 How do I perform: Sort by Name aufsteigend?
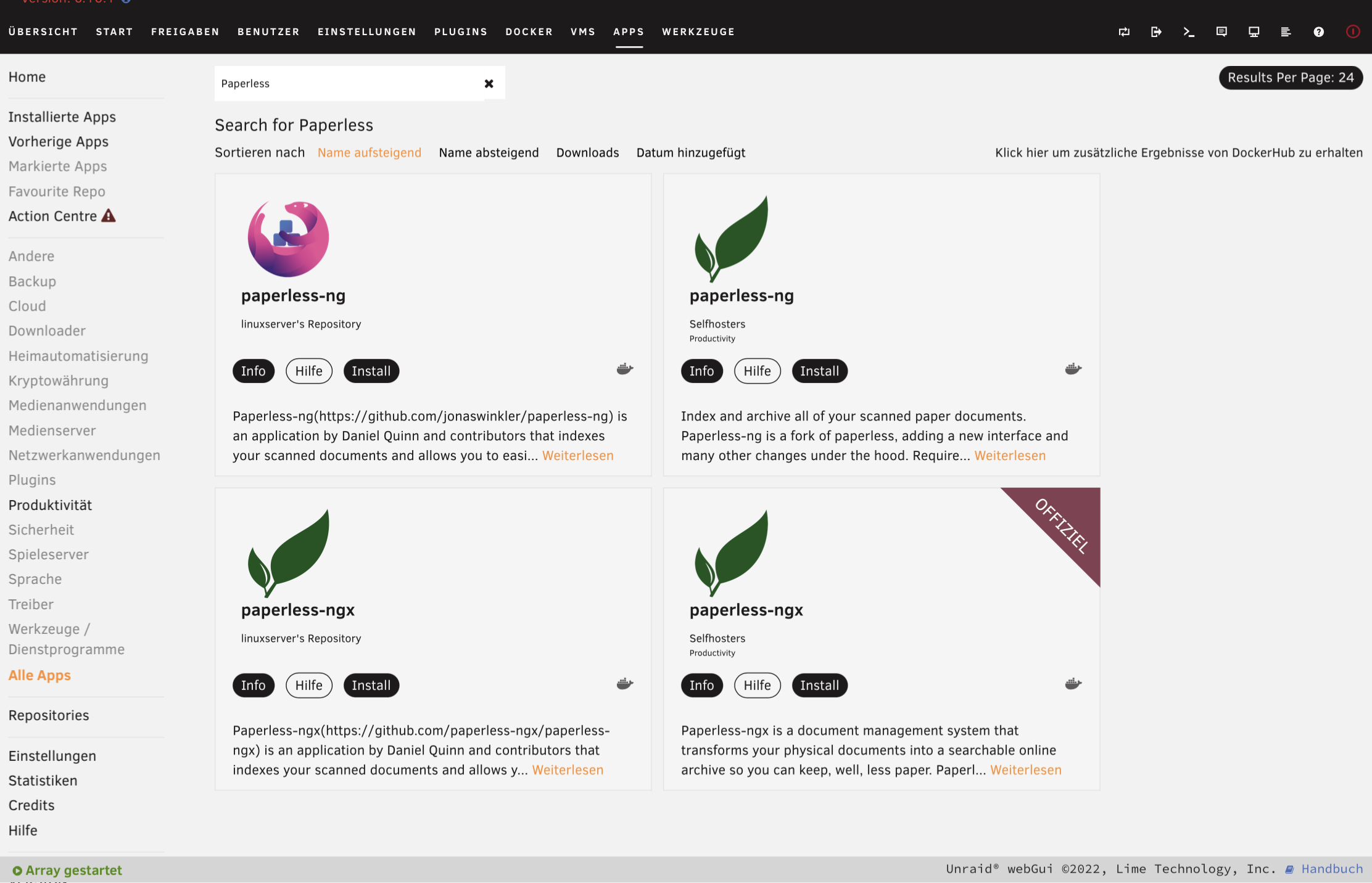pos(370,153)
